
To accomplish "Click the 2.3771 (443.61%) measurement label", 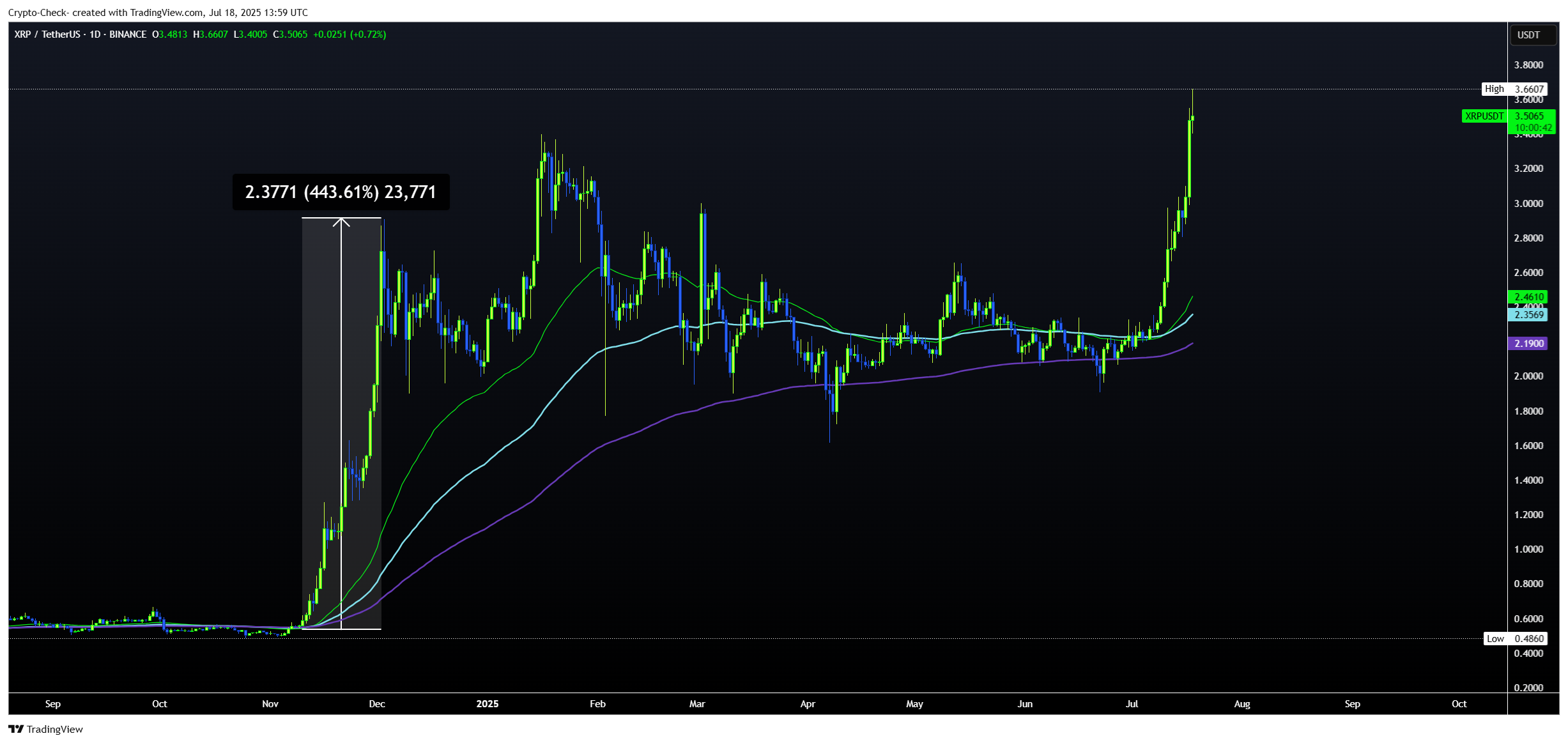I will pyautogui.click(x=341, y=192).
